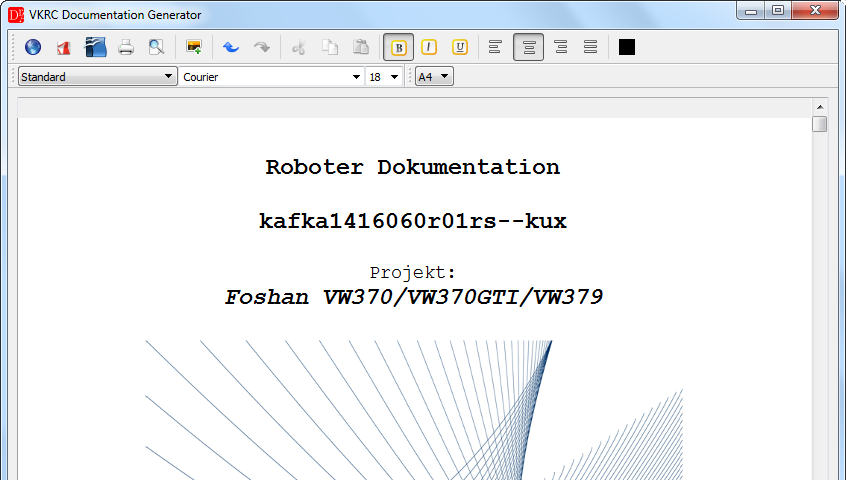This screenshot has width=846, height=480.
Task: Click the Roboter Dokumentation heading
Action: (x=413, y=167)
